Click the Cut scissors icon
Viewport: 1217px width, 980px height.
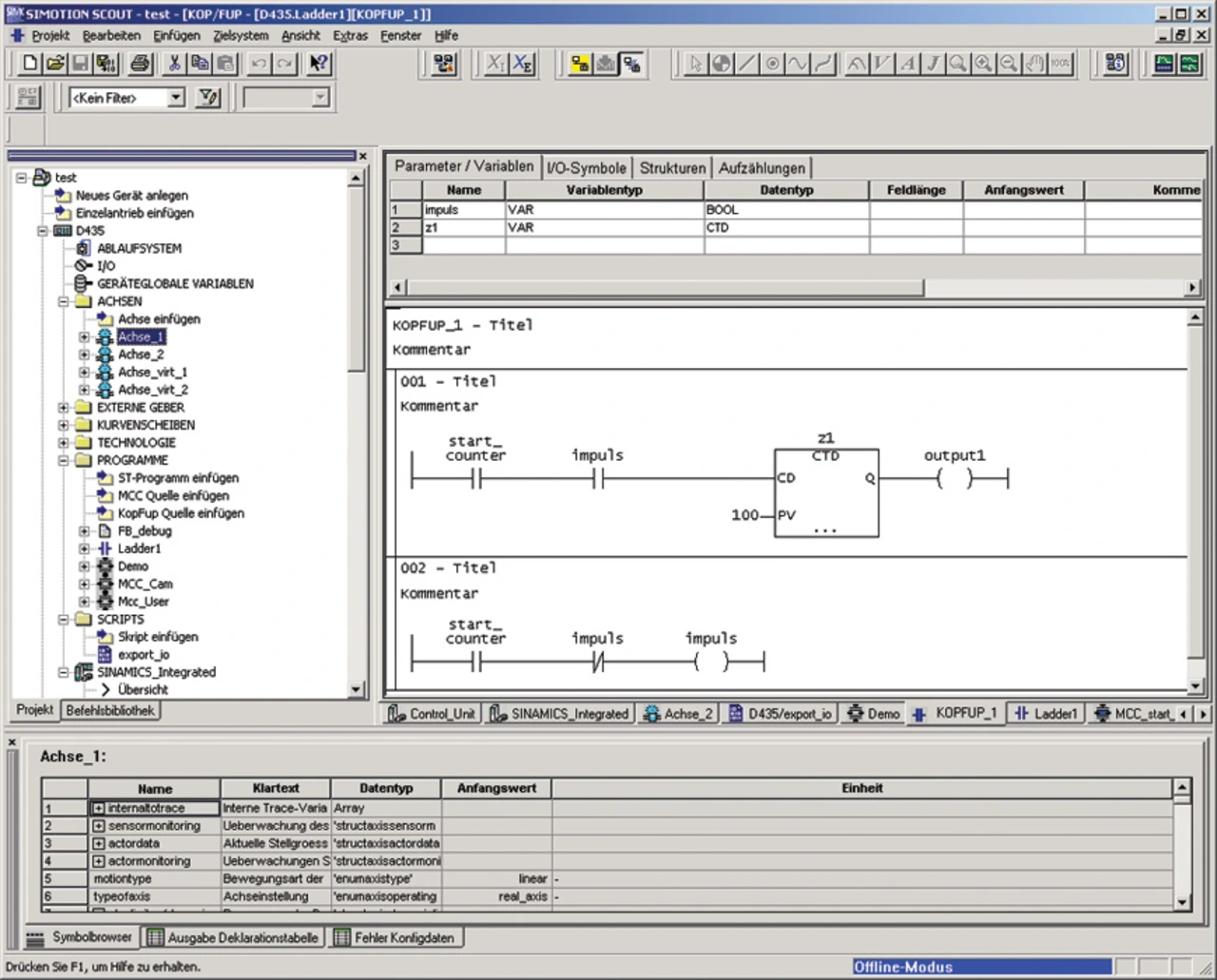pos(174,64)
